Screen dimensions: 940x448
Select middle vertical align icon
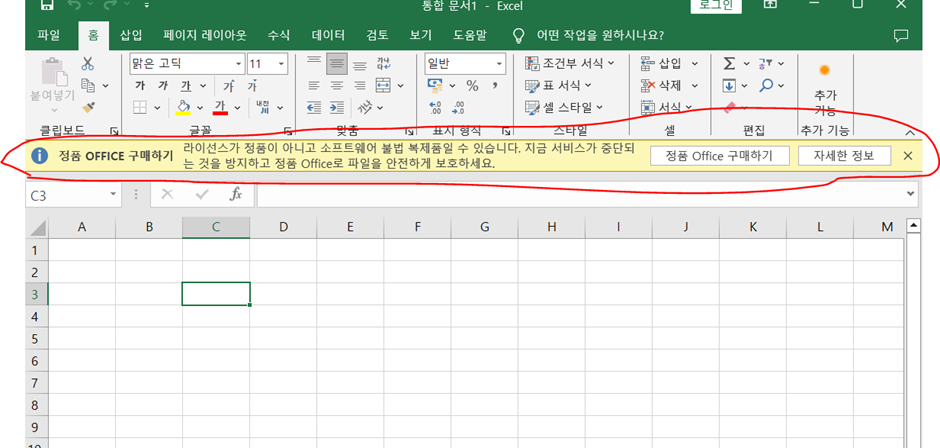[337, 64]
